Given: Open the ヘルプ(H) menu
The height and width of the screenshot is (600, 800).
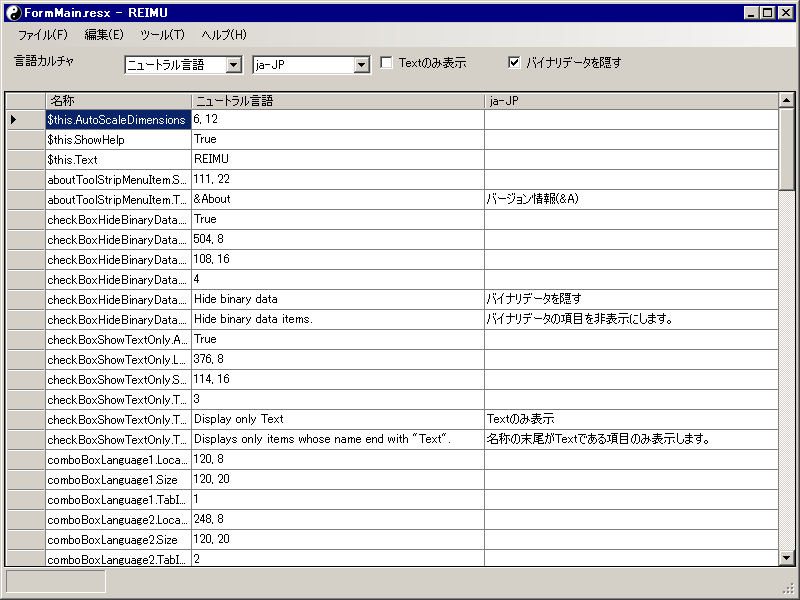Looking at the screenshot, I should [x=223, y=35].
